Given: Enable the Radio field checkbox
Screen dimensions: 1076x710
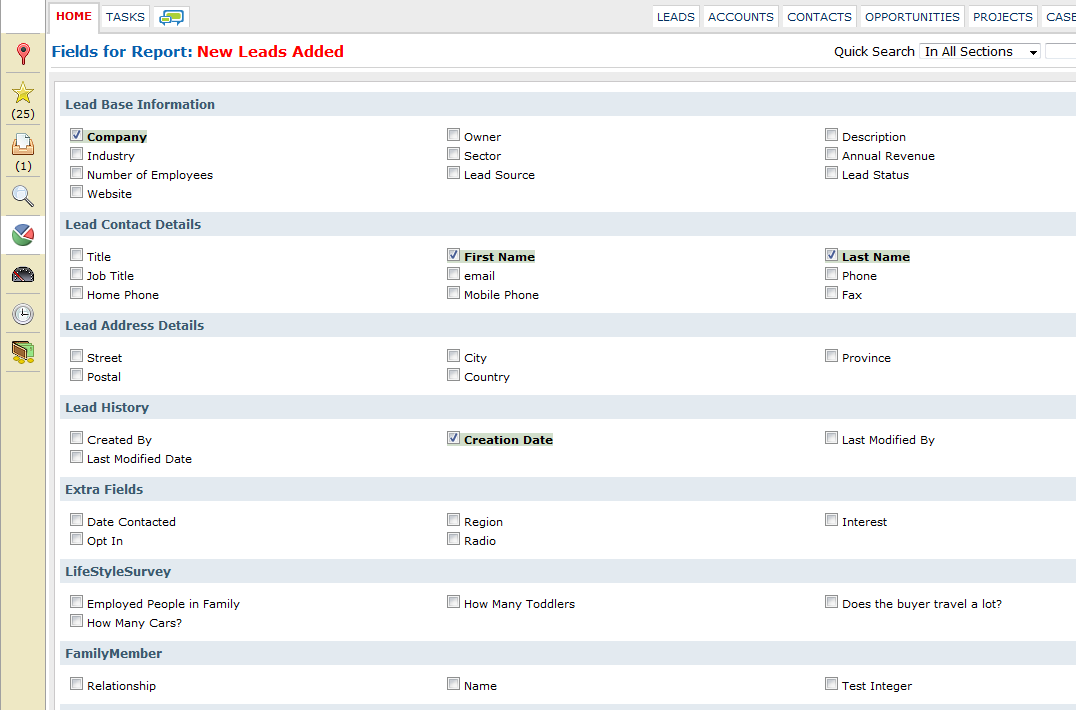Looking at the screenshot, I should click(x=453, y=539).
